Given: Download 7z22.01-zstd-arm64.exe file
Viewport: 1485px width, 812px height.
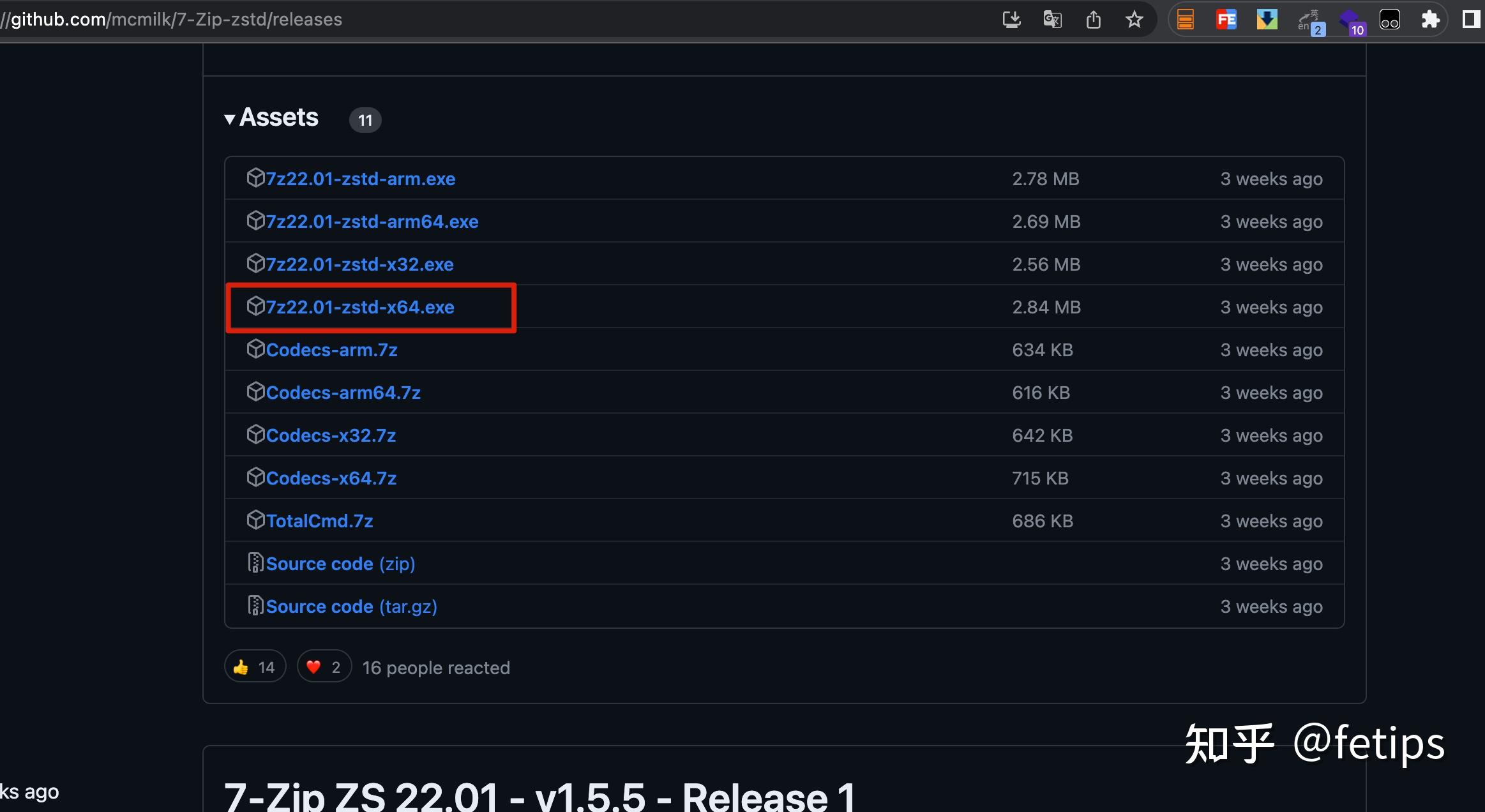Looking at the screenshot, I should point(372,222).
